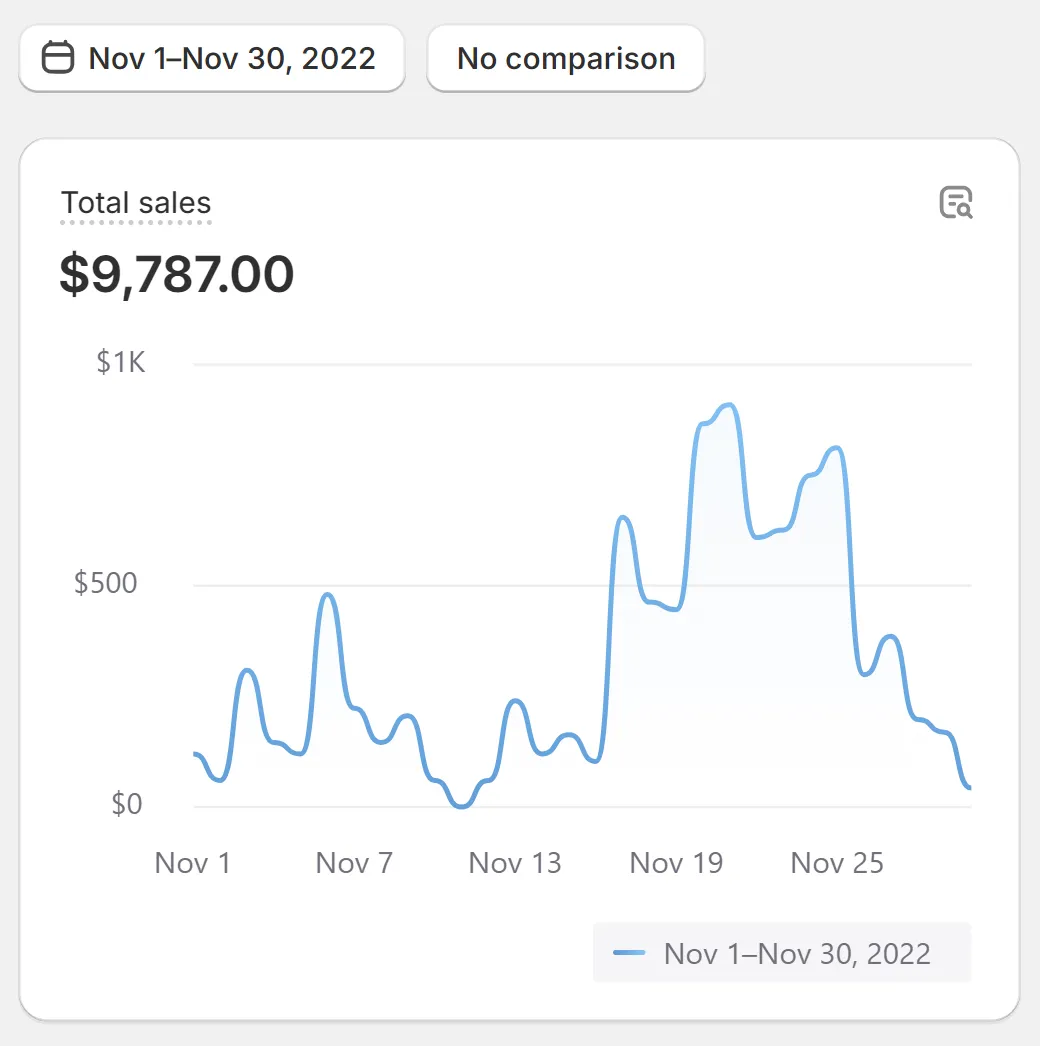
Task: Click the Nov 7 x-axis label
Action: pyautogui.click(x=354, y=863)
